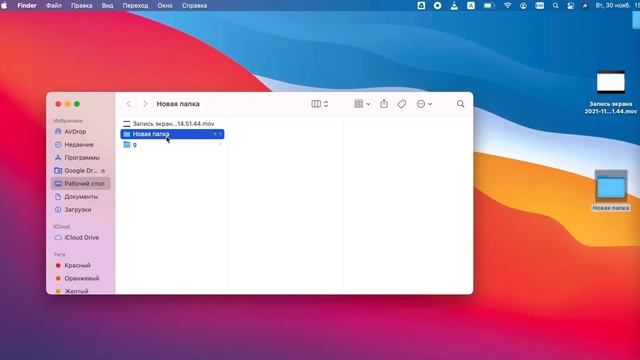Open the Файл menu
Image resolution: width=640 pixels, height=360 pixels.
click(54, 6)
